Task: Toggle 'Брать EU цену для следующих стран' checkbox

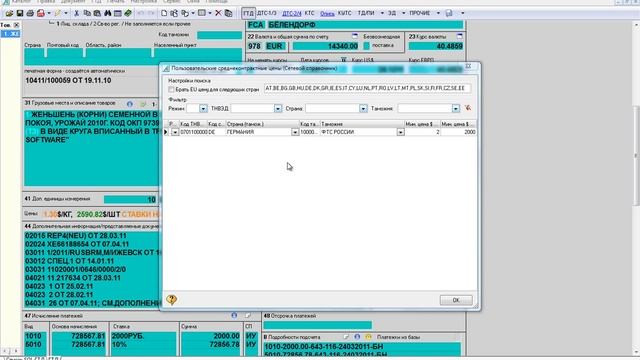Action: click(x=171, y=89)
